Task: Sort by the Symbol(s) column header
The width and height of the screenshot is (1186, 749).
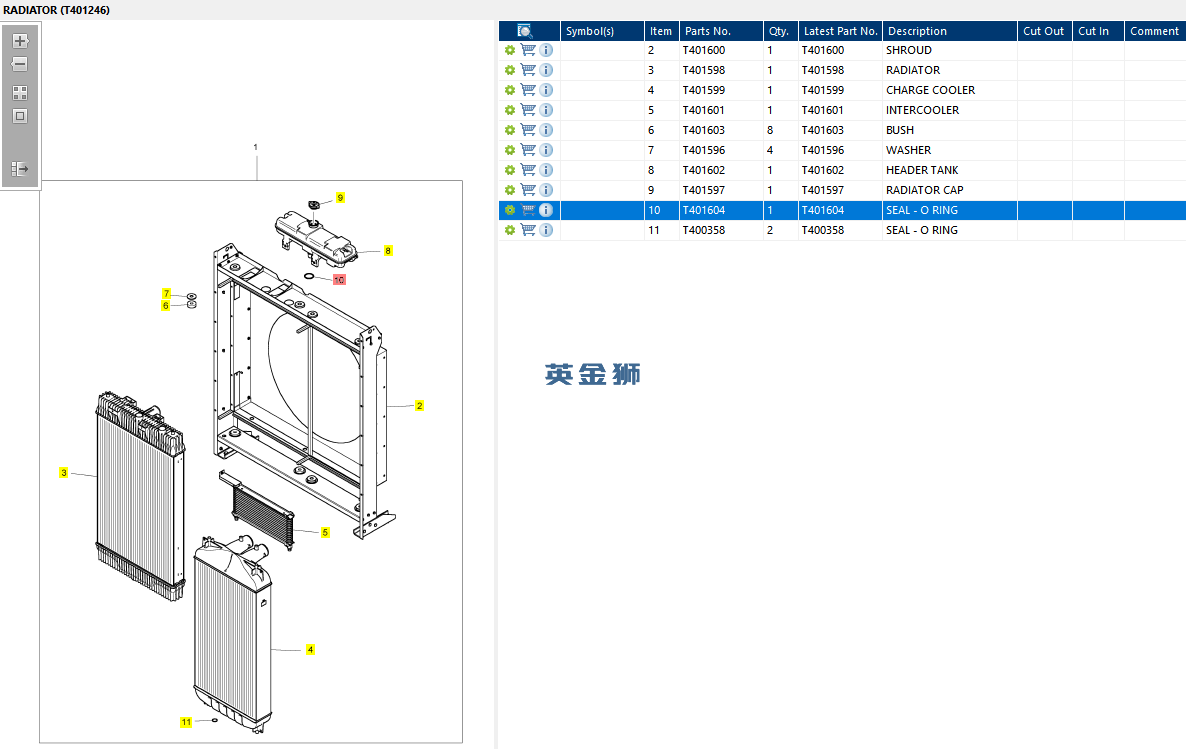Action: coord(601,31)
